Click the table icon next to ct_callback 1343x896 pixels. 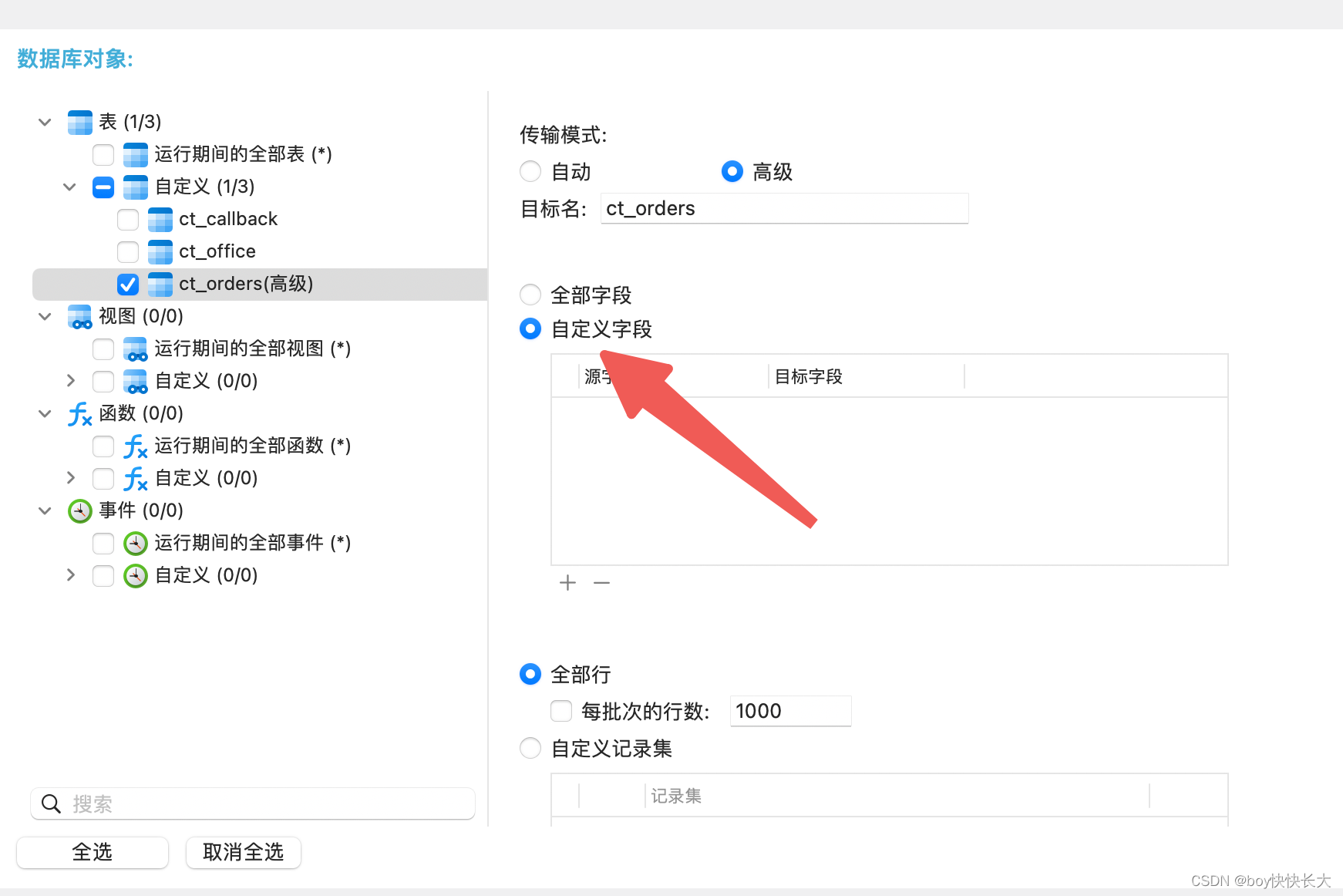159,219
